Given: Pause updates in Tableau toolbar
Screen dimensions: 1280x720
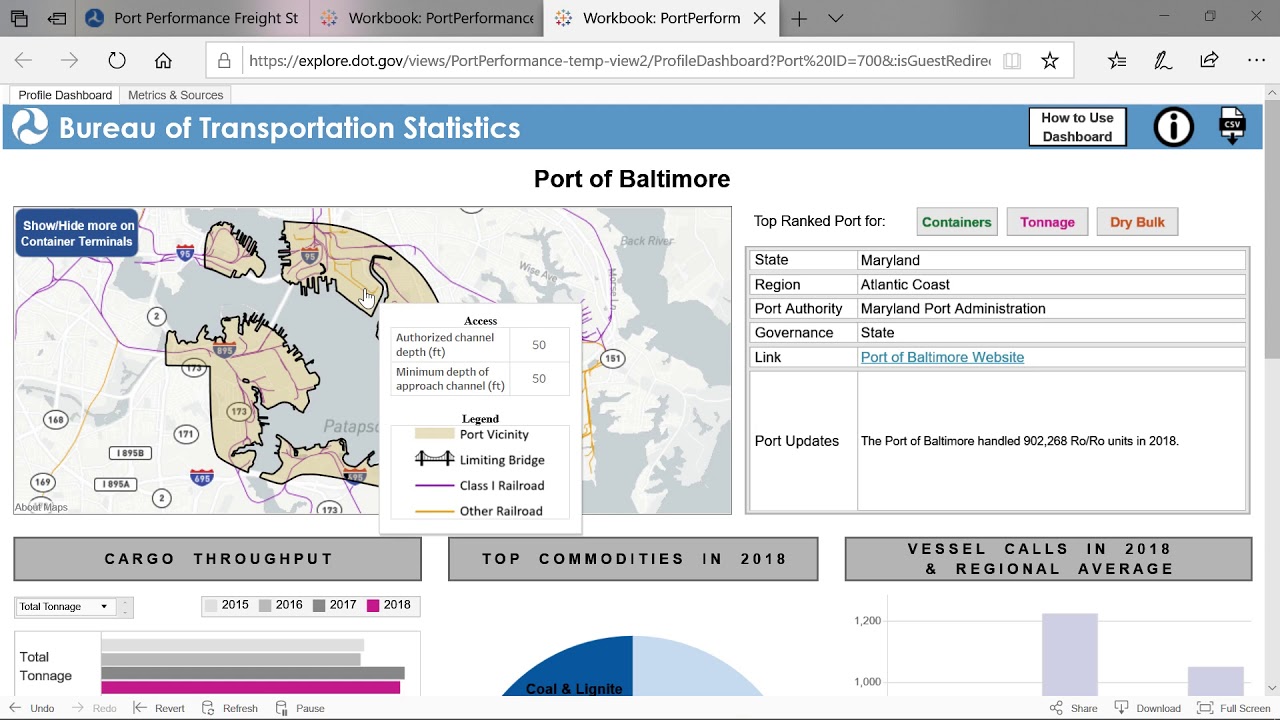Looking at the screenshot, I should 300,708.
